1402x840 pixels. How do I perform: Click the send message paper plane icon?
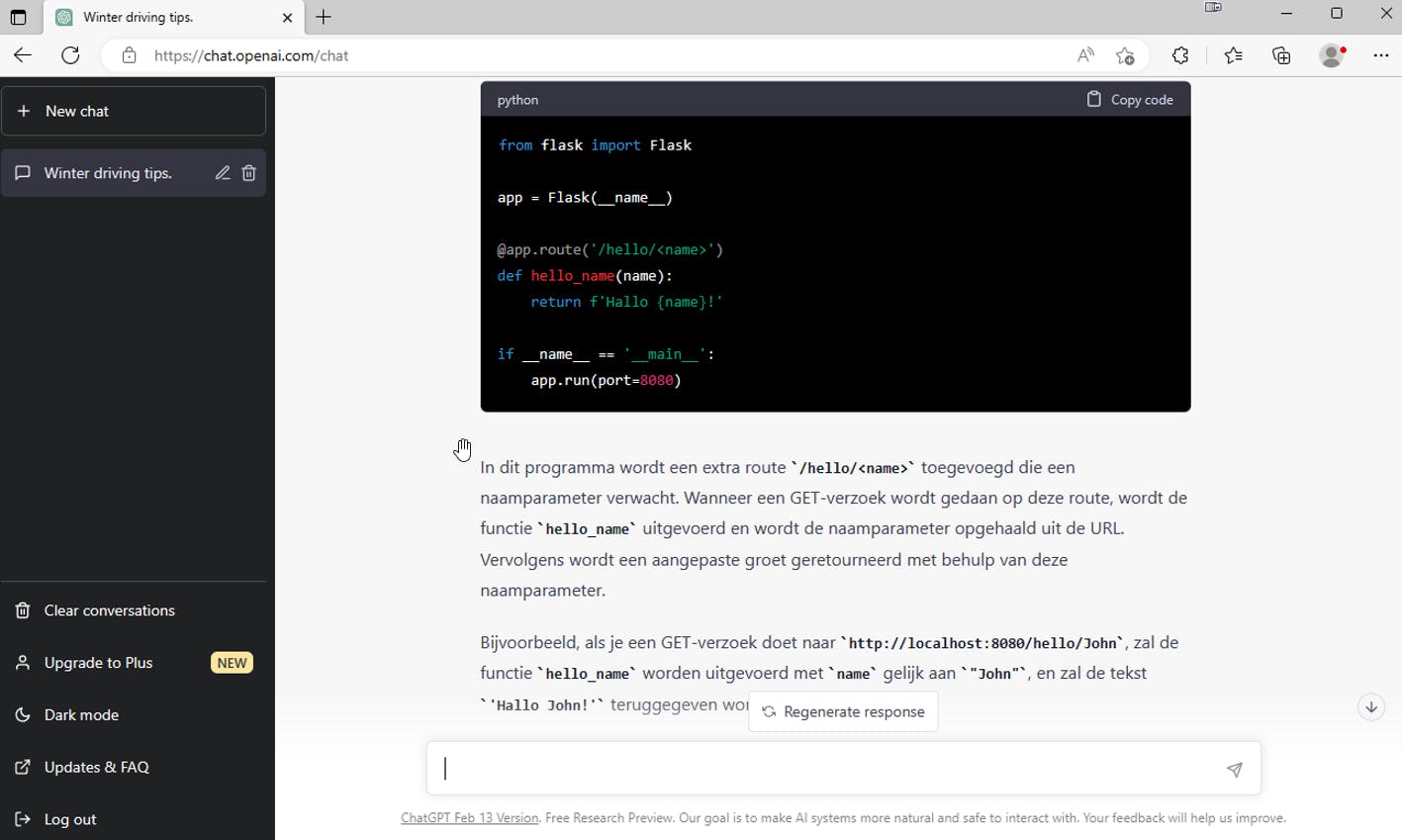1234,769
